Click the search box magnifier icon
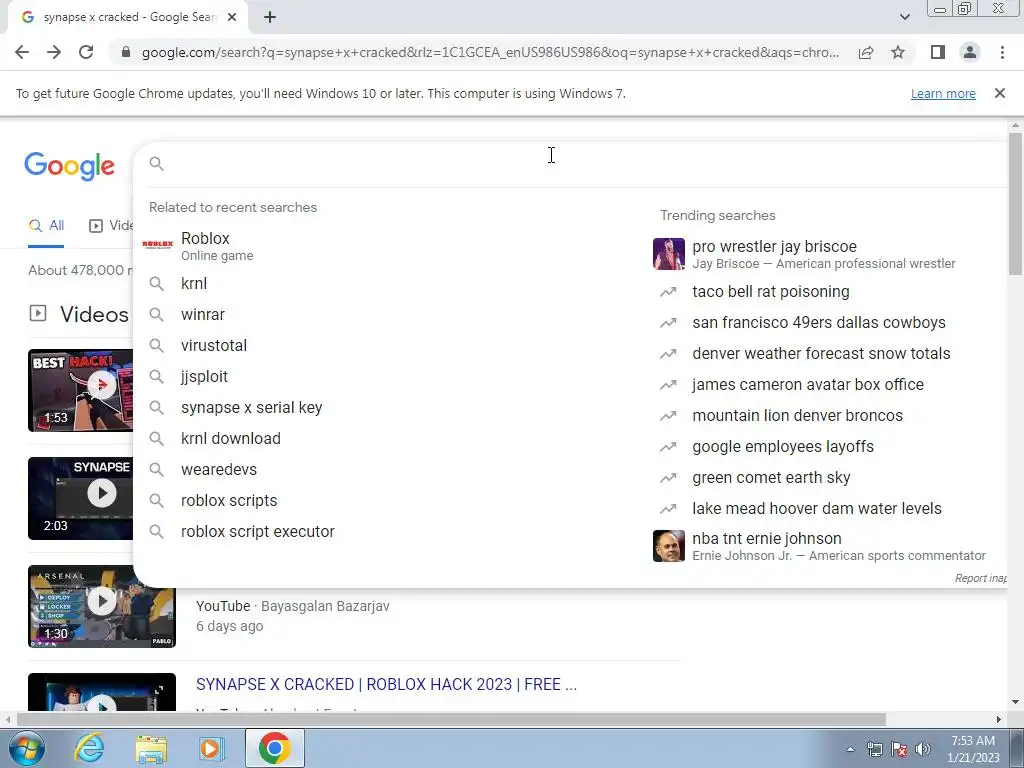The width and height of the screenshot is (1024, 768). tap(156, 163)
